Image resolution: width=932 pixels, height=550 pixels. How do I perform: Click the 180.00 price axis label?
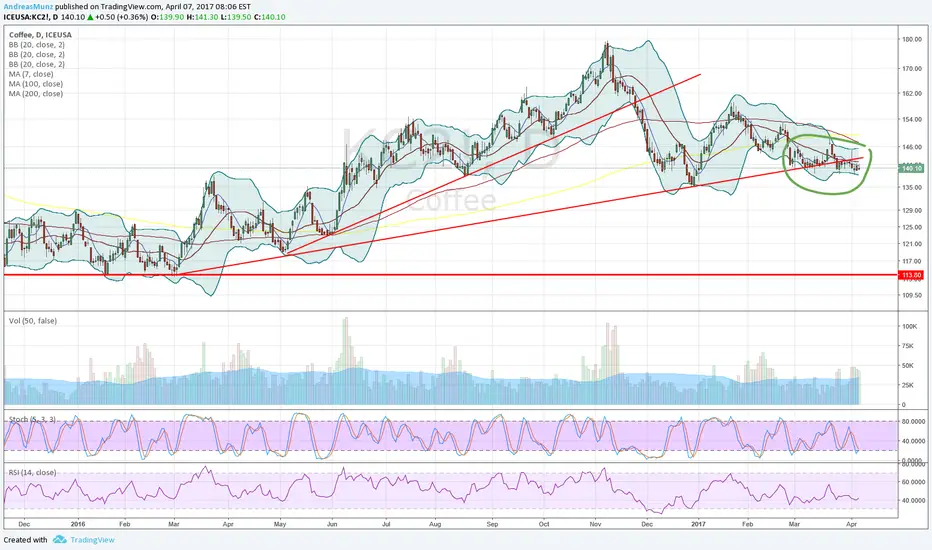tap(912, 40)
